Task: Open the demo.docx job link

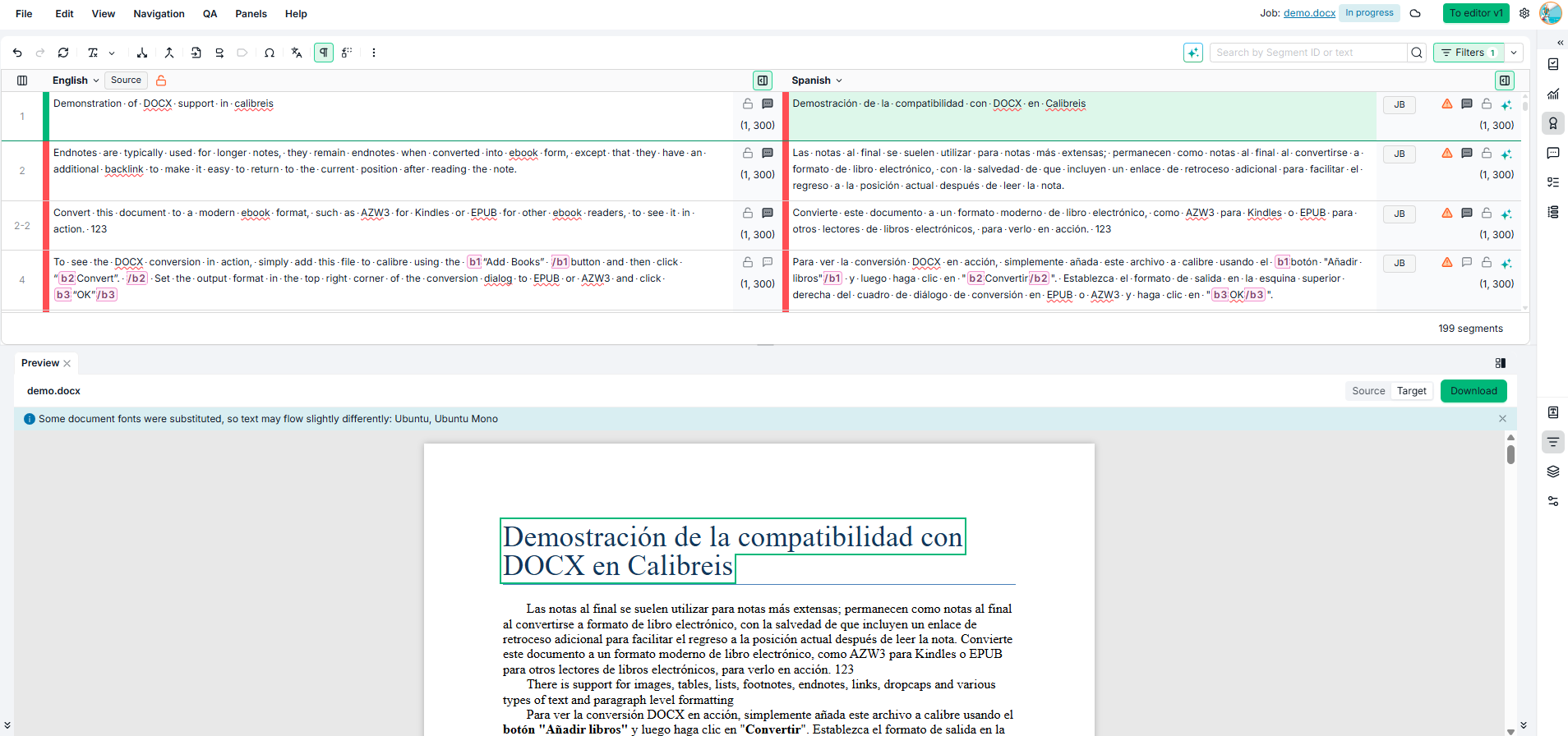Action: click(x=1309, y=13)
